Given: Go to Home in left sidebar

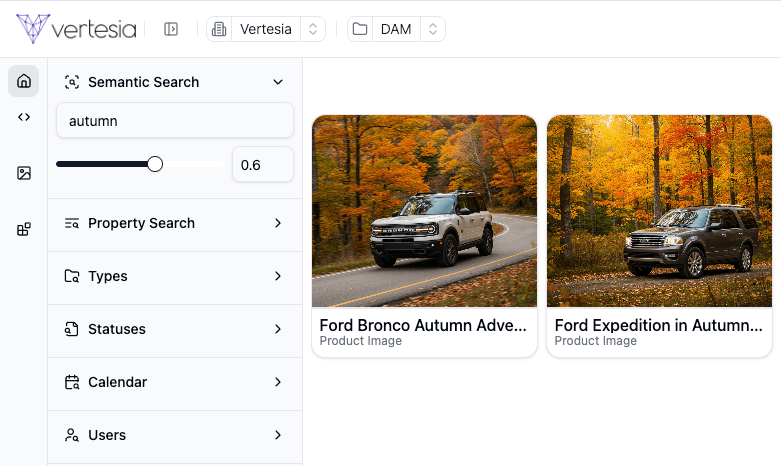Looking at the screenshot, I should [x=23, y=81].
